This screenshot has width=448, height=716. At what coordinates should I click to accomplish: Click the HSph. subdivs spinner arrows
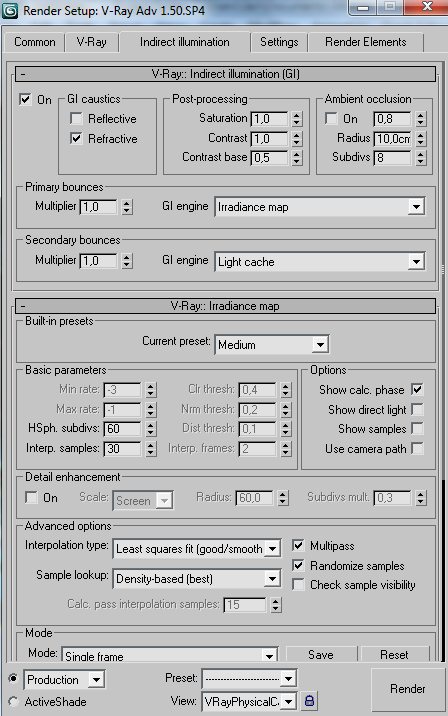point(151,429)
